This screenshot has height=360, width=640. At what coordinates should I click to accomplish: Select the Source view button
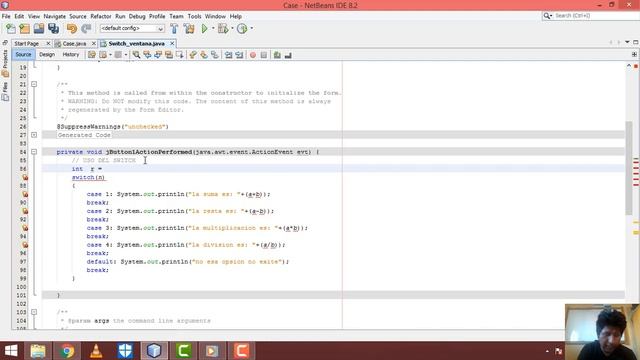click(x=23, y=54)
